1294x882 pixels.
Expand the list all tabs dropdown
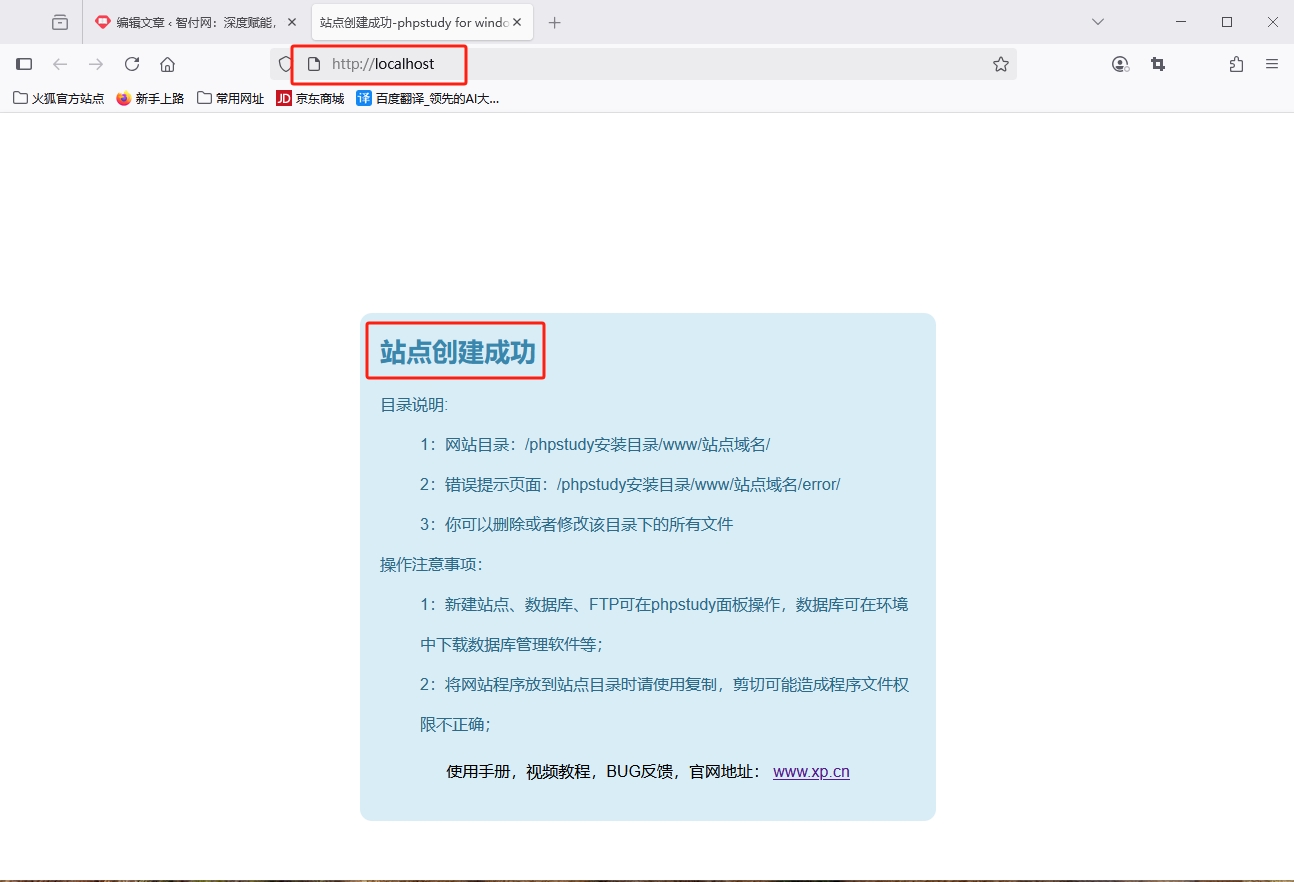click(1098, 22)
